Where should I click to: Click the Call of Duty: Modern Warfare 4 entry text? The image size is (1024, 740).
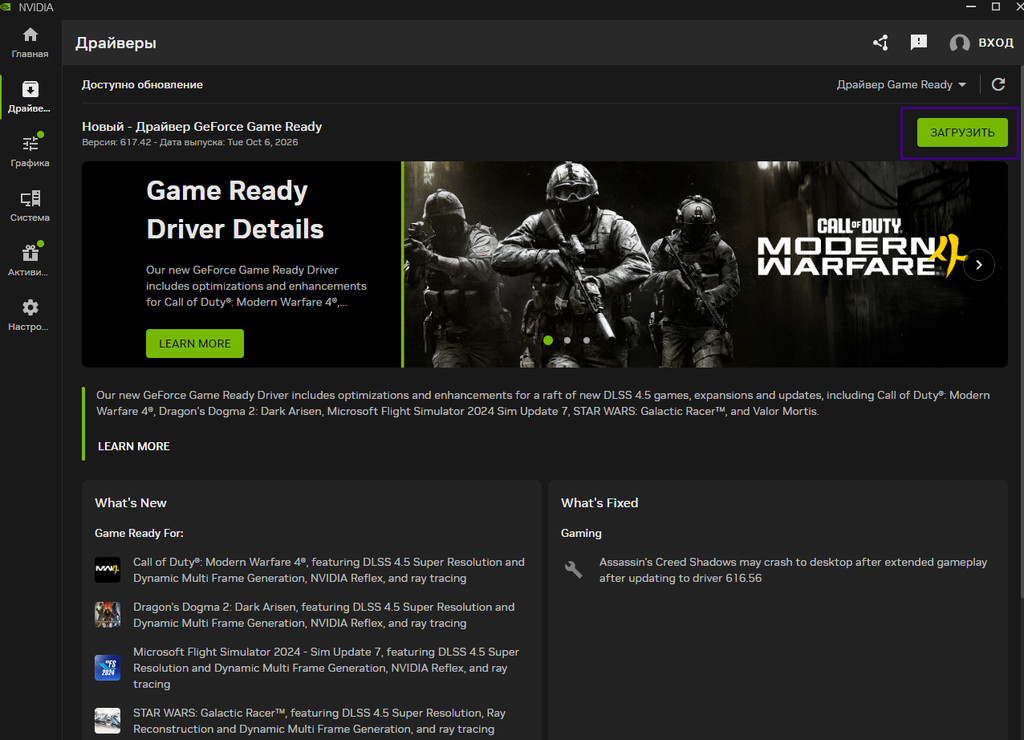tap(328, 570)
